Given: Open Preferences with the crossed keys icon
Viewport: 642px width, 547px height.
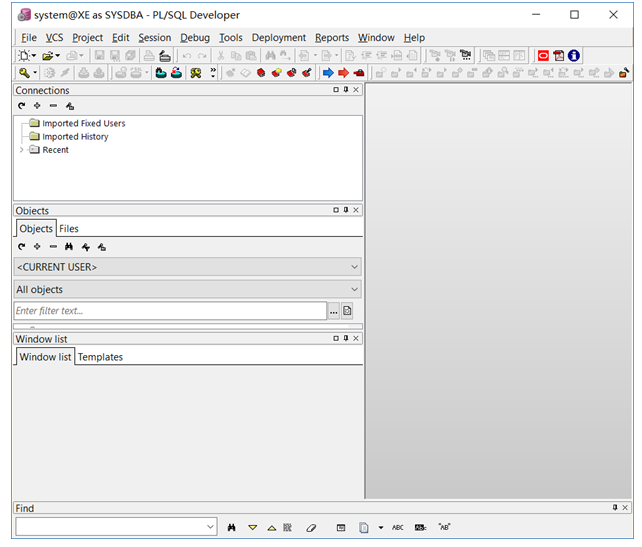Looking at the screenshot, I should tap(196, 73).
